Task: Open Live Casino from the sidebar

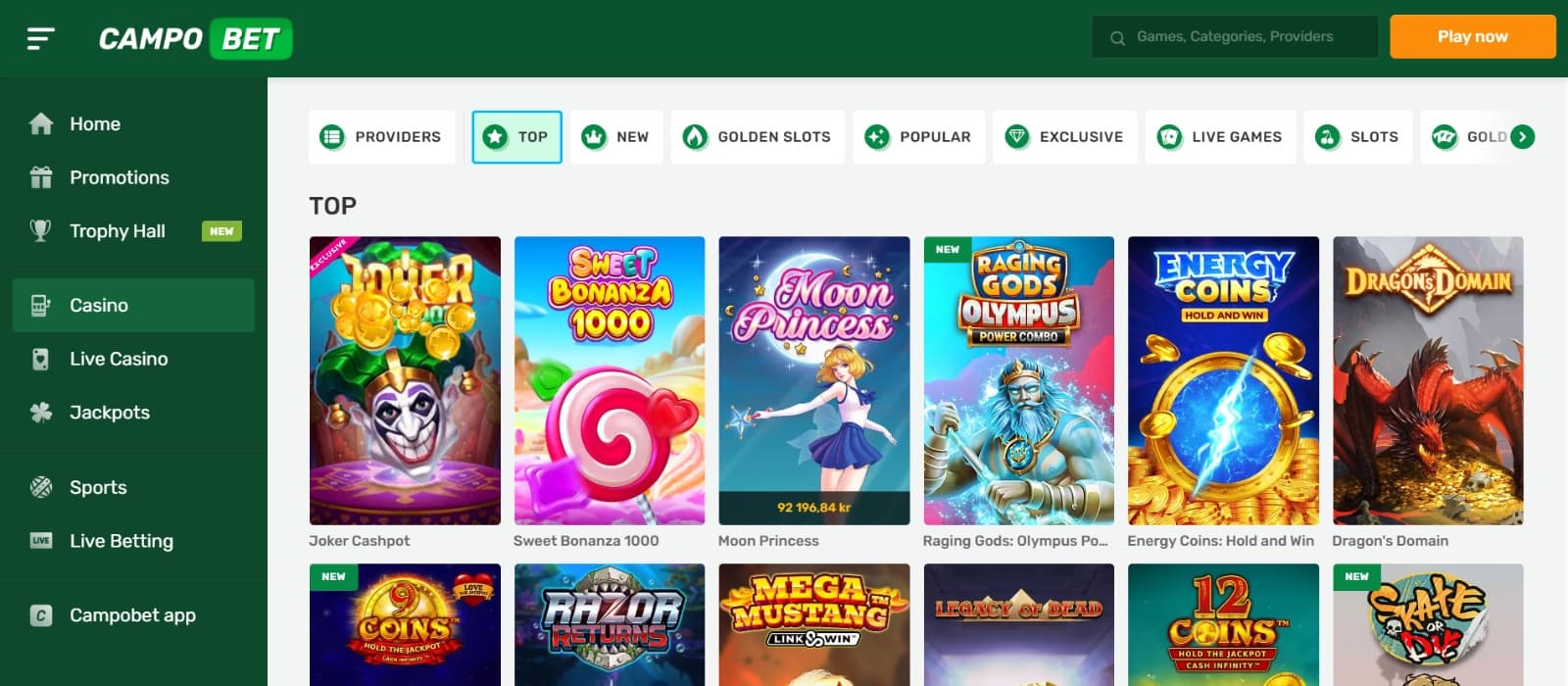Action: click(119, 359)
